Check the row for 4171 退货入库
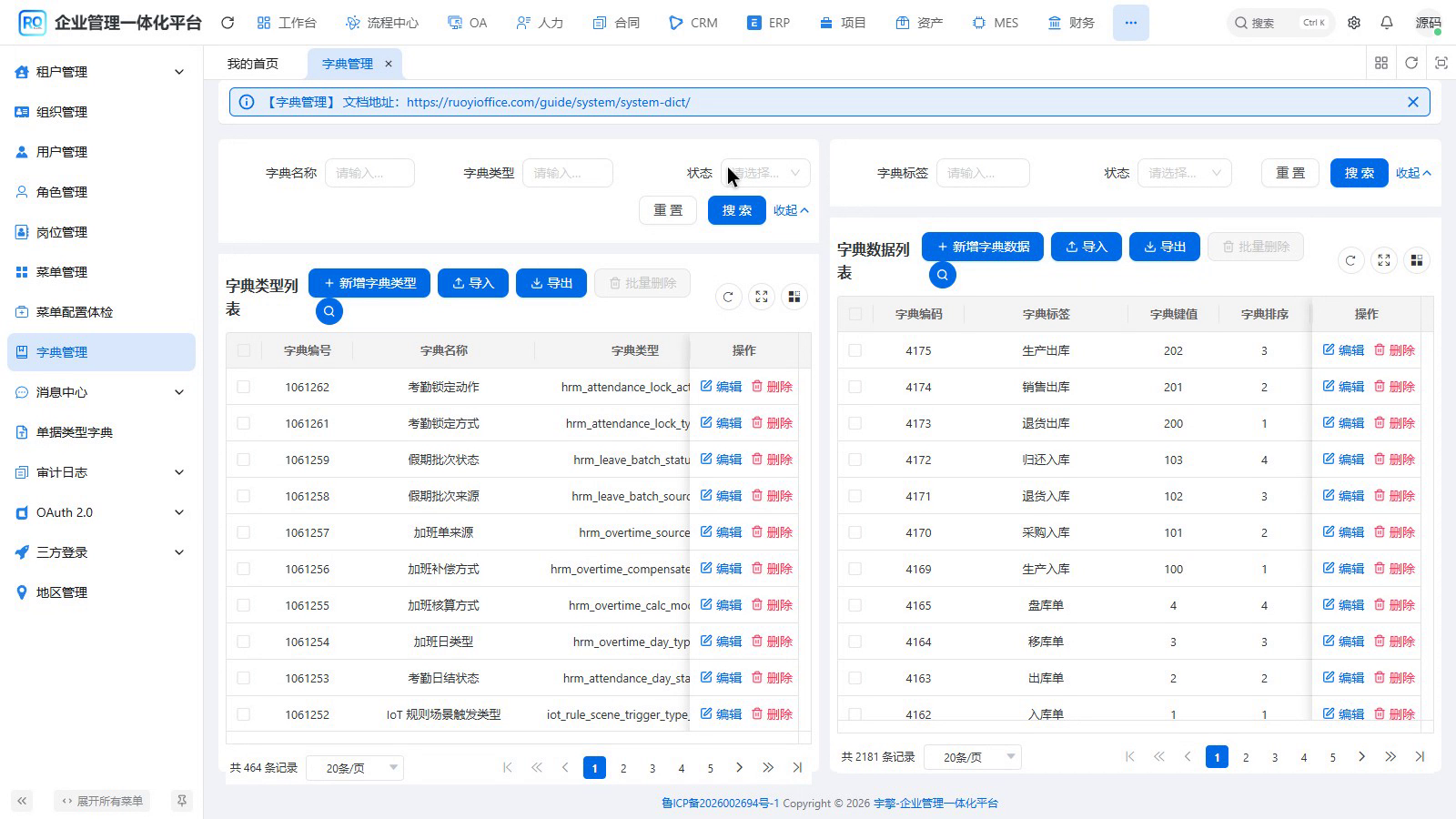This screenshot has width=1456, height=819. [x=854, y=496]
